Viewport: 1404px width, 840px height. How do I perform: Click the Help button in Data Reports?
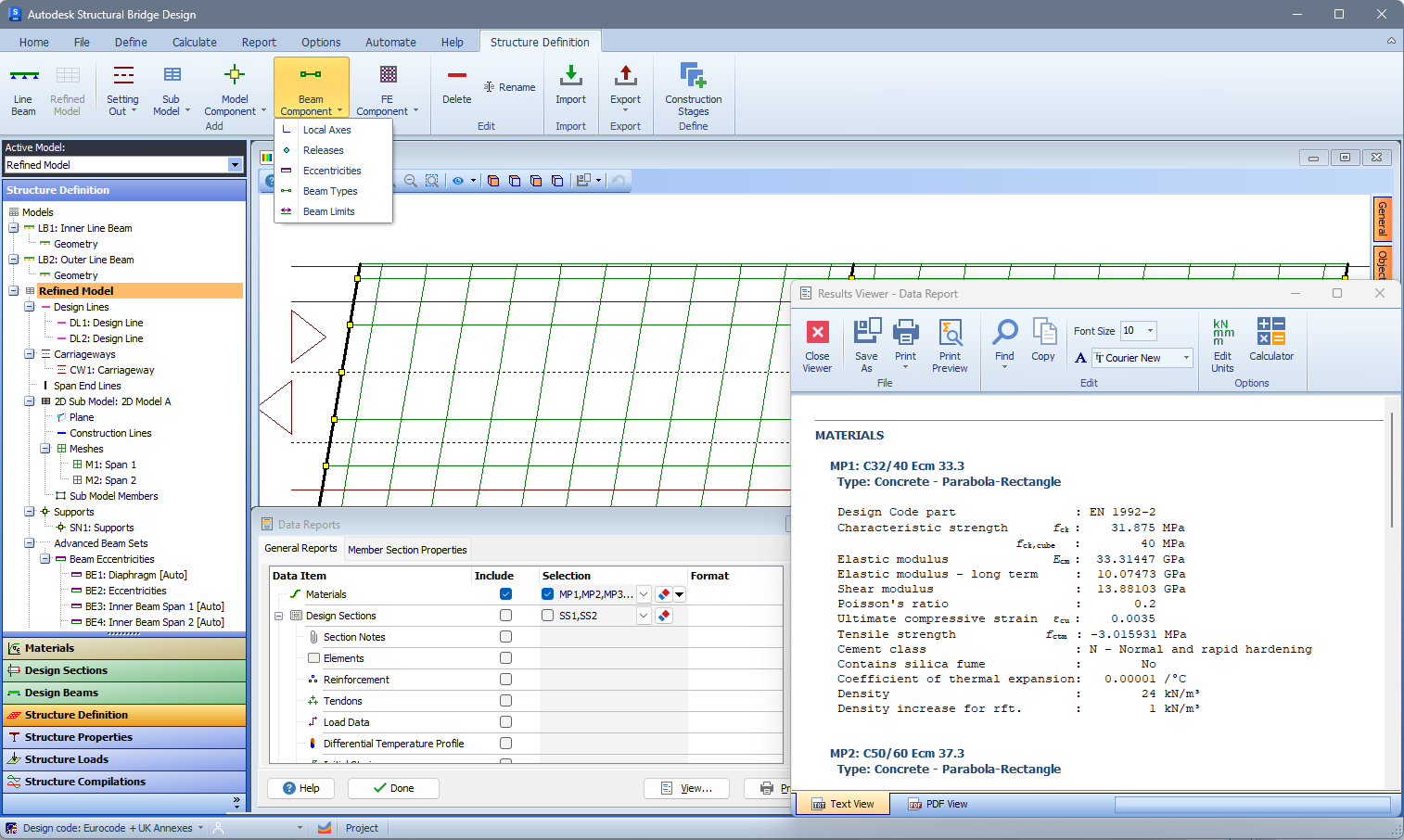(x=300, y=788)
